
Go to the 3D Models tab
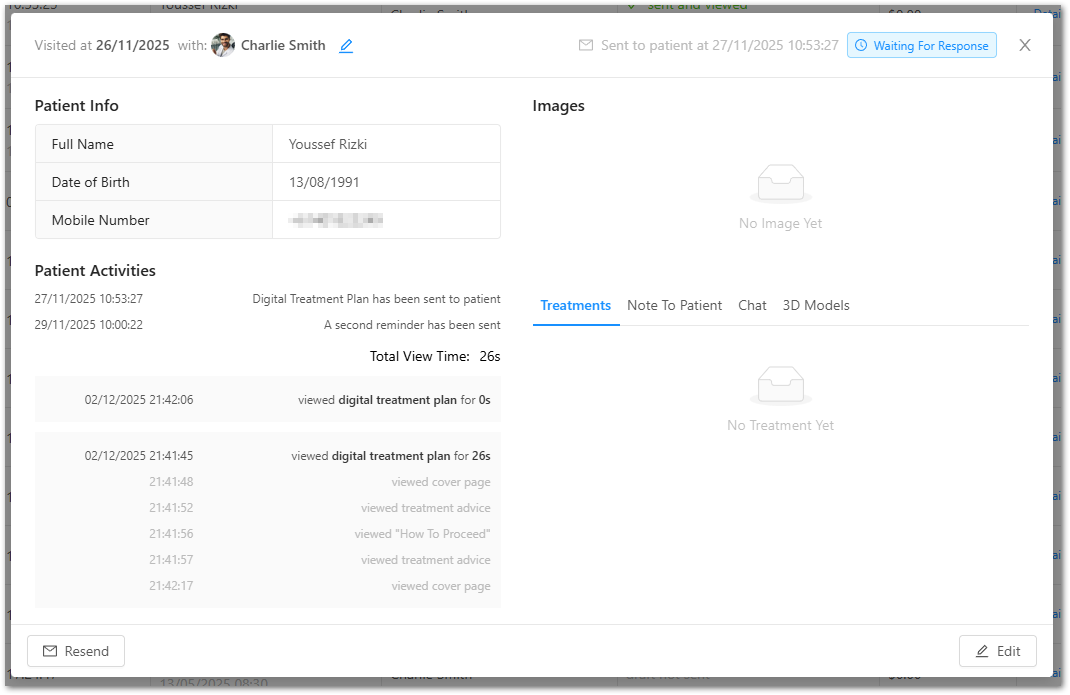pyautogui.click(x=816, y=305)
